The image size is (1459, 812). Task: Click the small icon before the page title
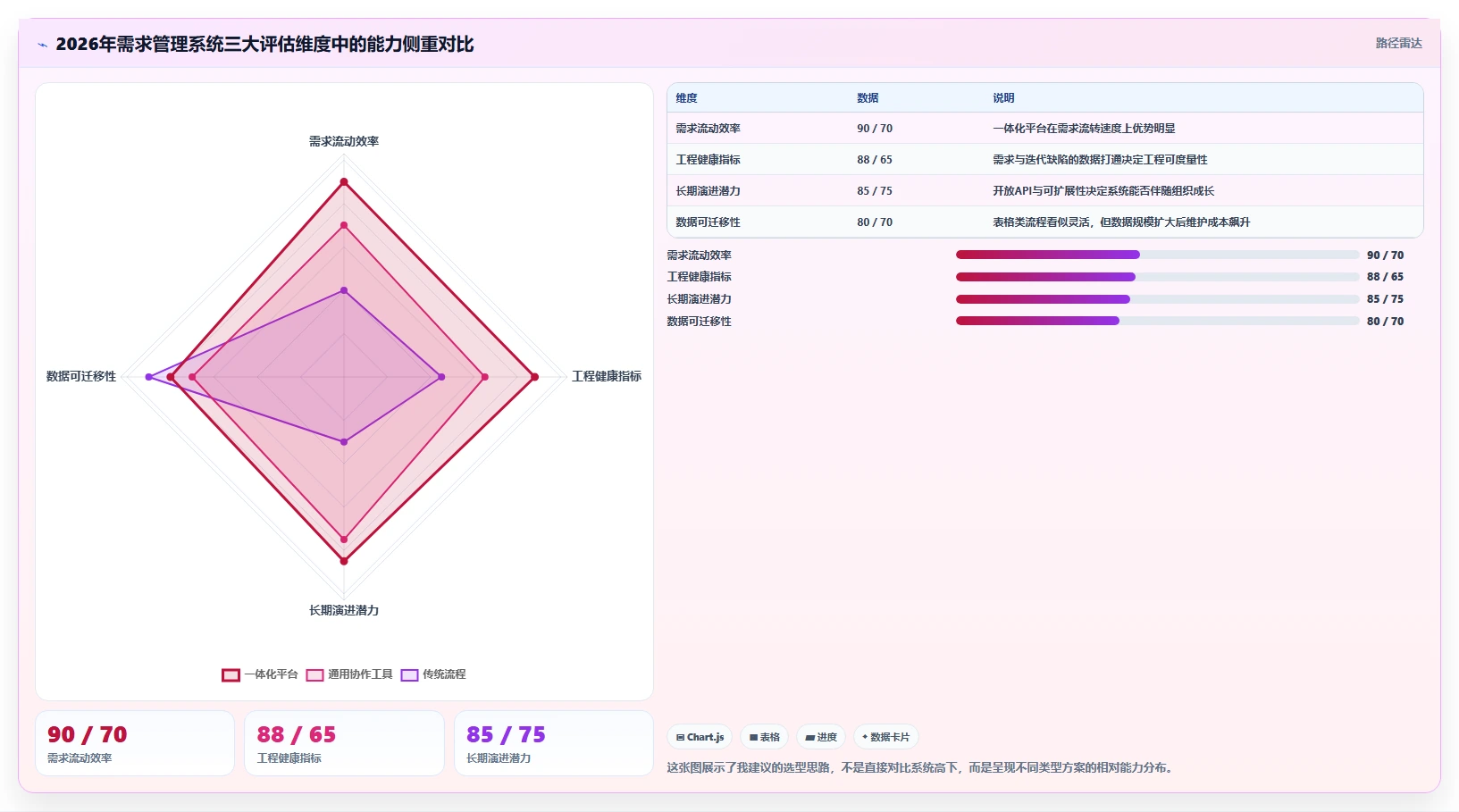pos(42,45)
